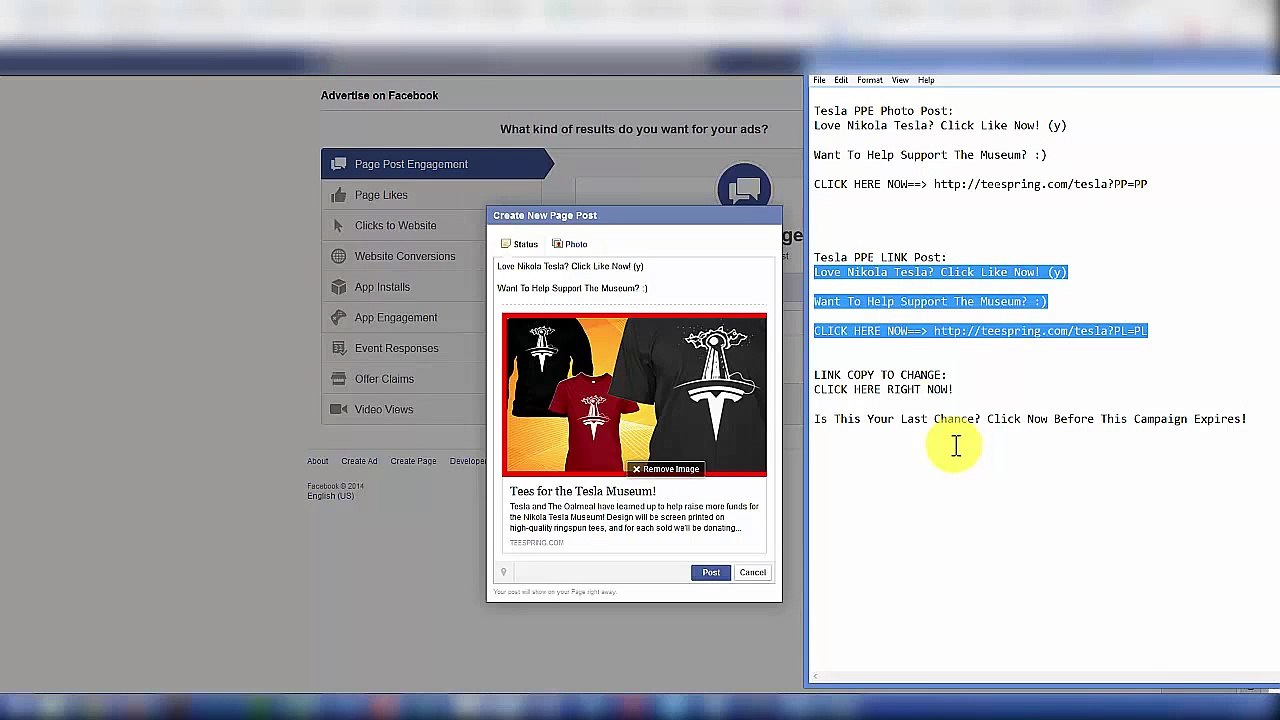Click the Tesla t-shirts preview image

click(x=634, y=394)
